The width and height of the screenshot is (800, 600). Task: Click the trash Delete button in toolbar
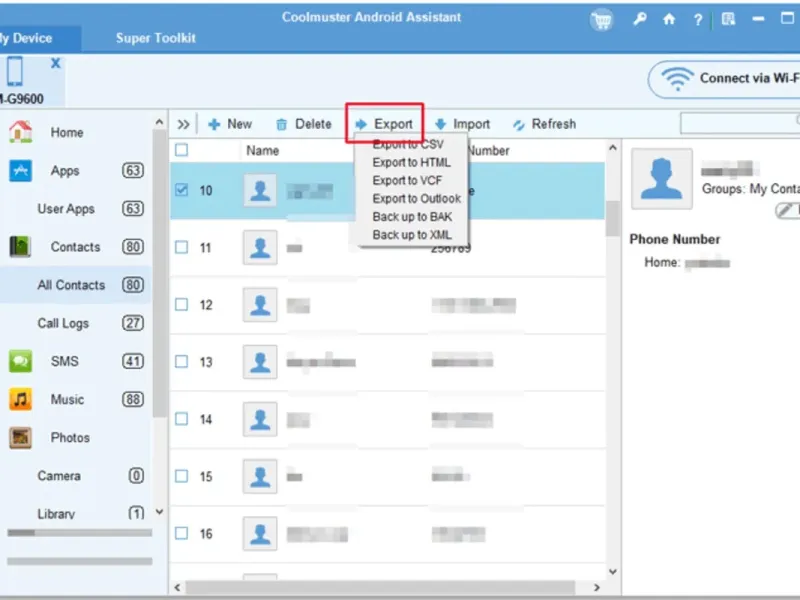coord(304,124)
